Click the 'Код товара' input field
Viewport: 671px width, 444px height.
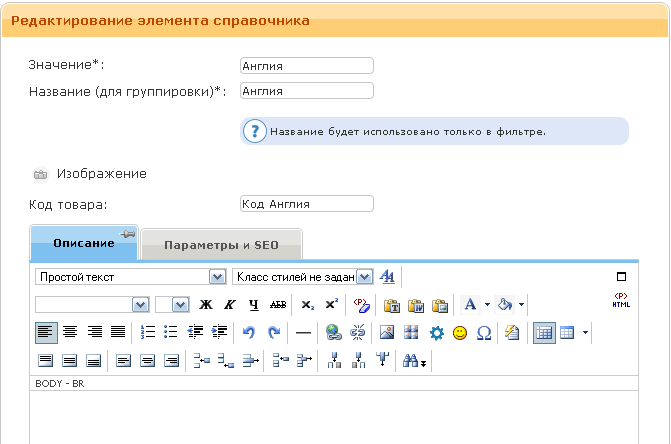[306, 204]
